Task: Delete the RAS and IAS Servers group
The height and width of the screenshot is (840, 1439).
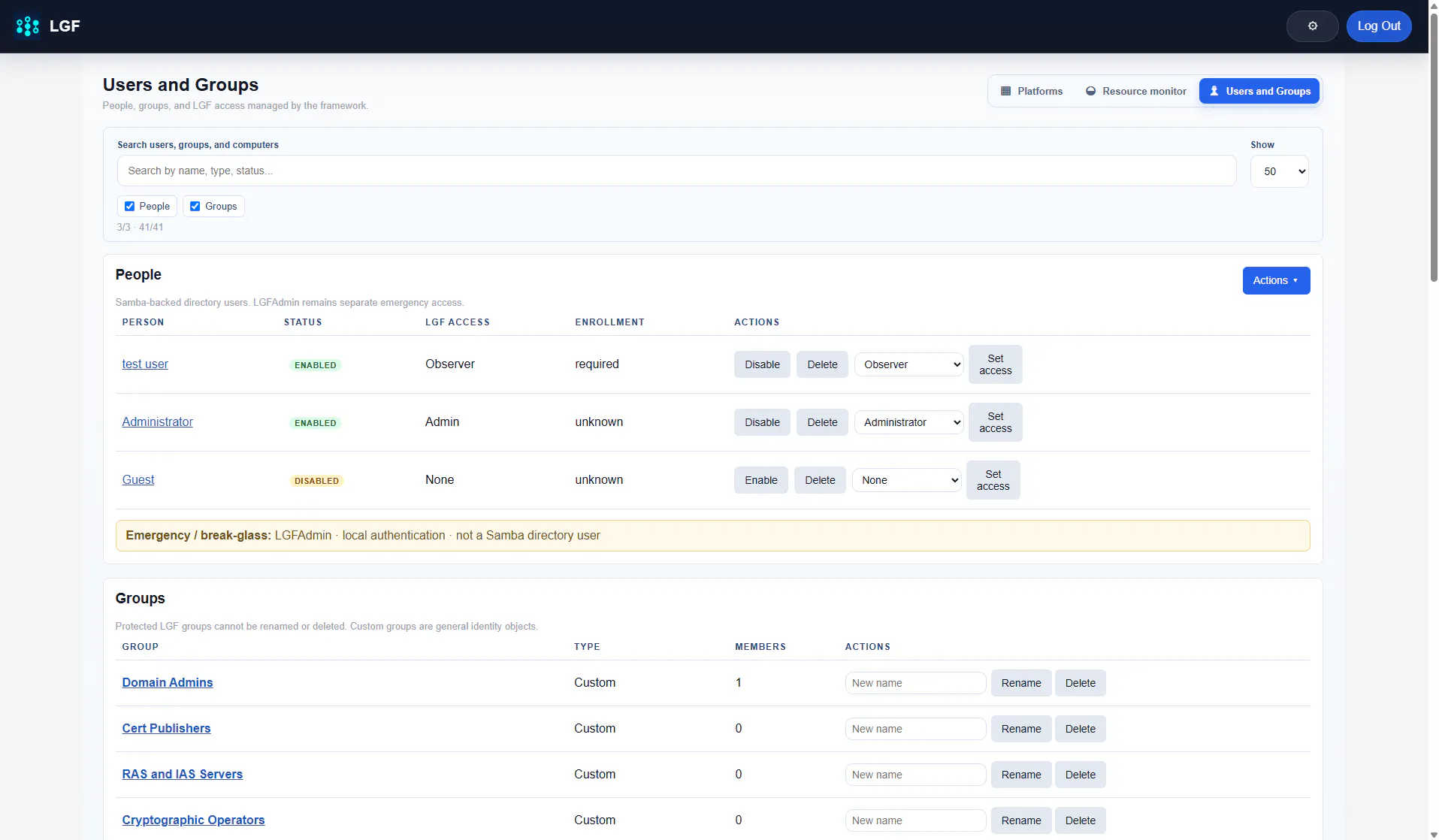Action: 1081,775
